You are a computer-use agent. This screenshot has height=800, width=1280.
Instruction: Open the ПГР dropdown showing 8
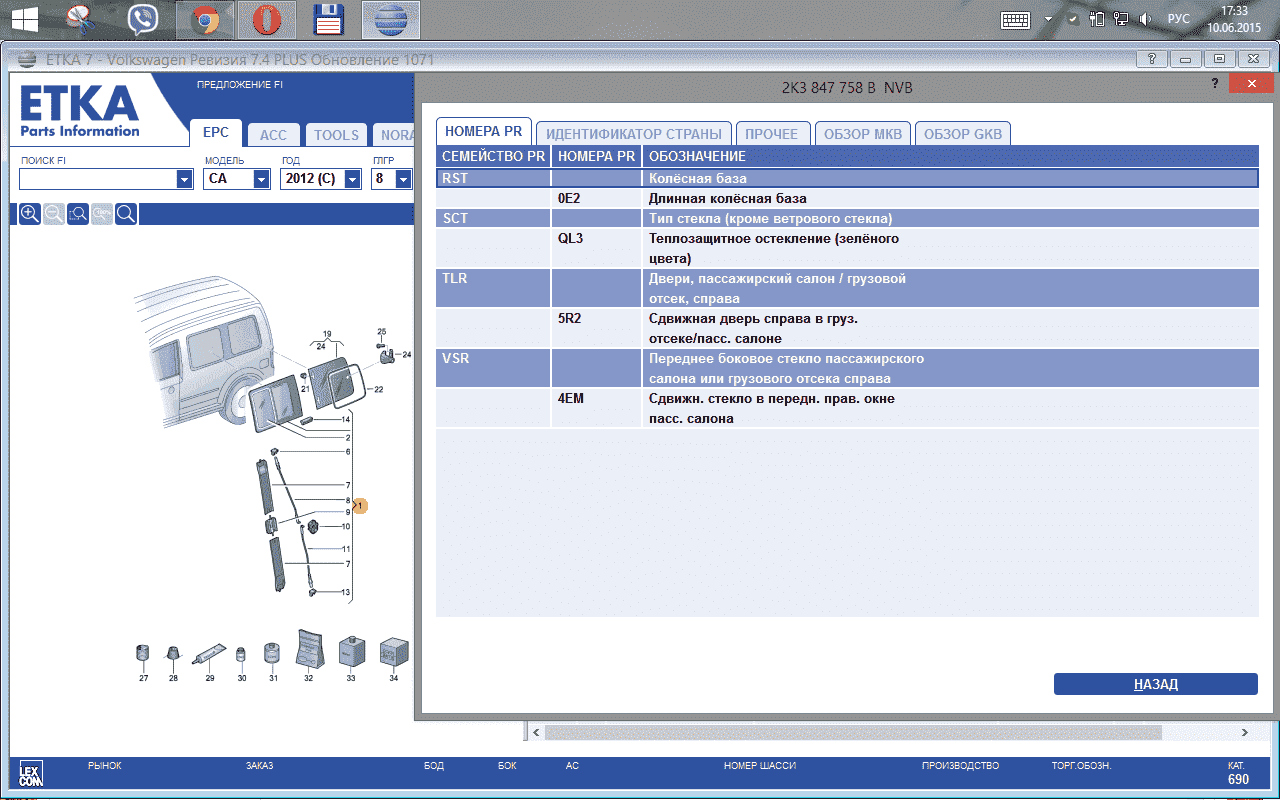(x=391, y=179)
